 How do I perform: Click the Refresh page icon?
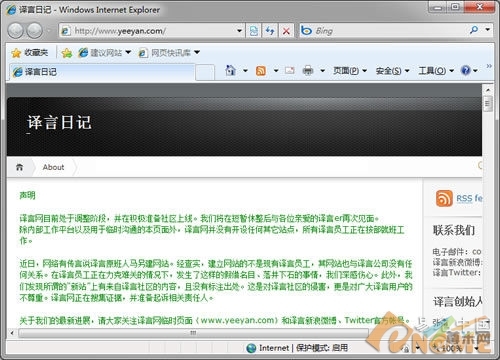[270, 31]
